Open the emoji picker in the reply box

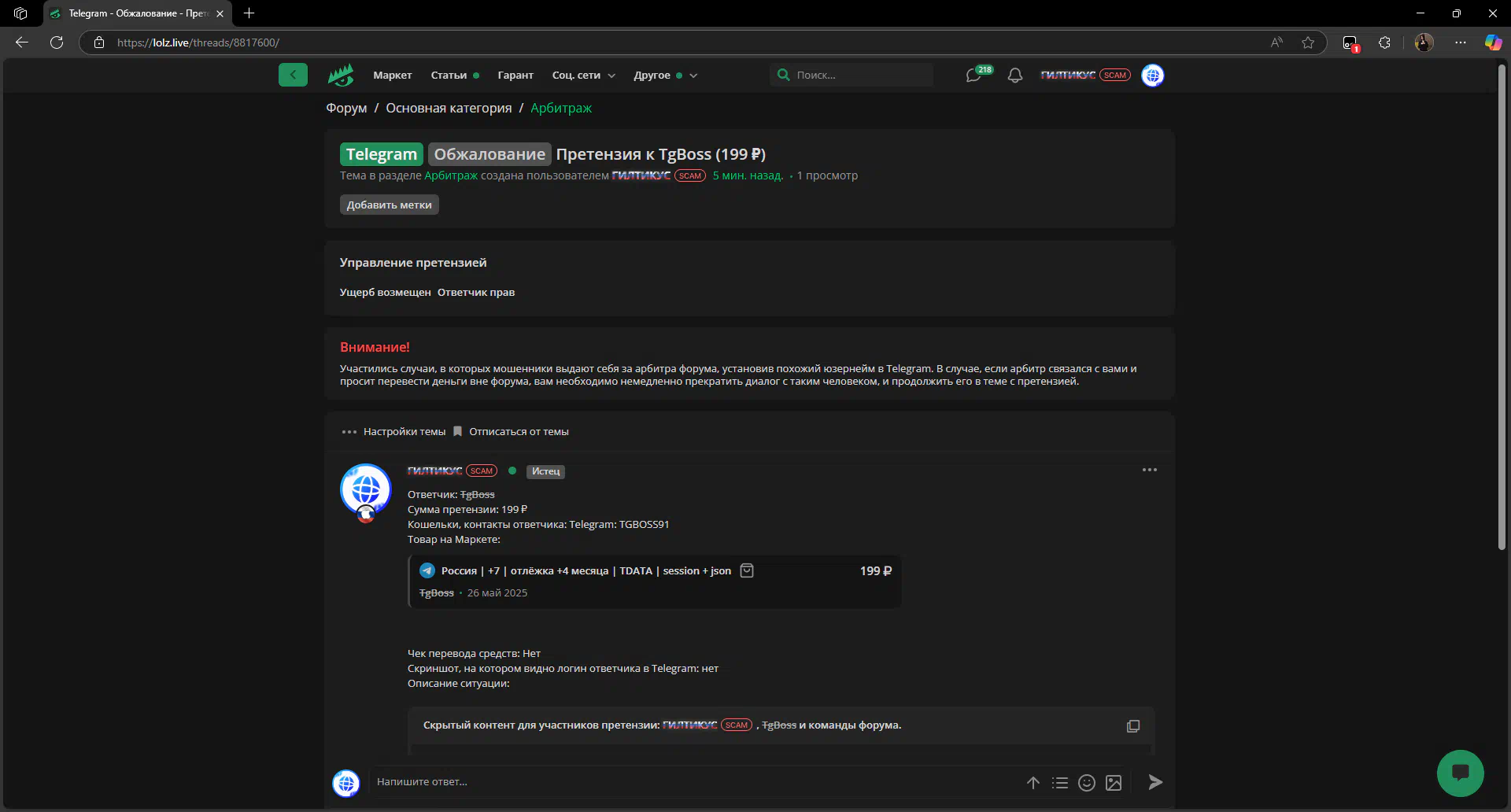click(x=1087, y=783)
